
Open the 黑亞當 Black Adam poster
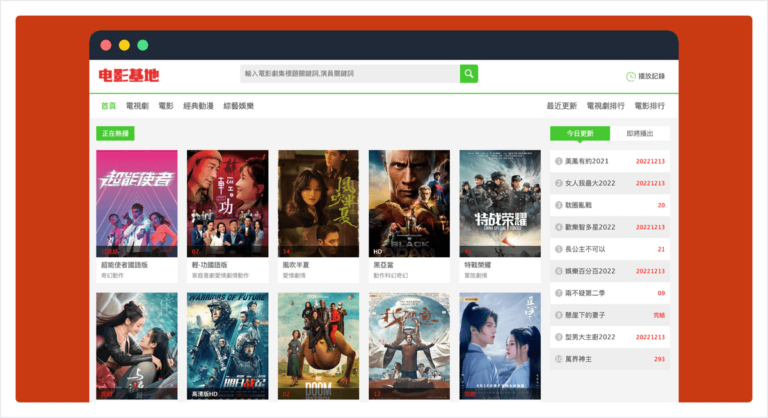pos(409,203)
